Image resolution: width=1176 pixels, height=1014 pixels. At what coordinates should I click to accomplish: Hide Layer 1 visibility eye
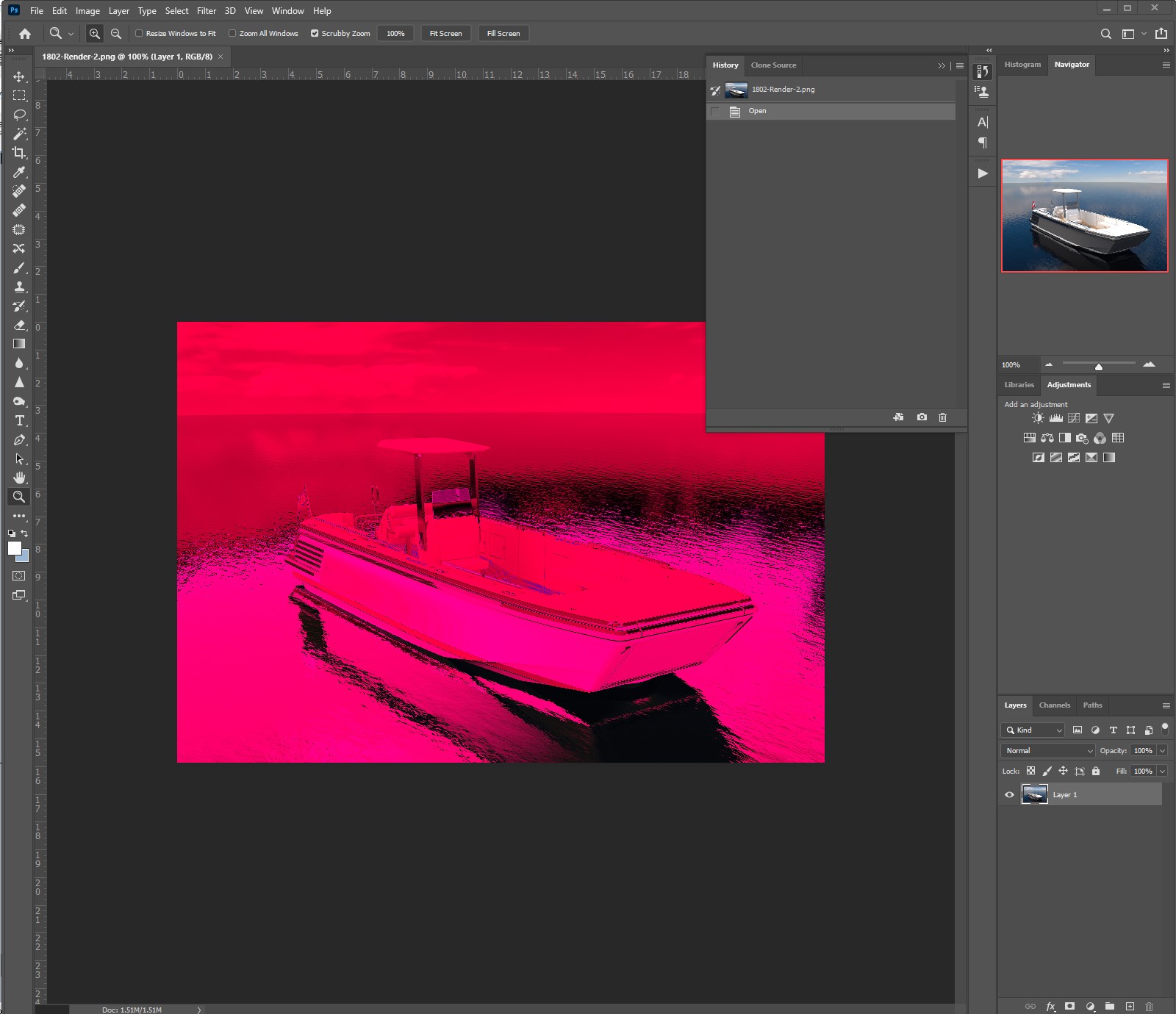1009,794
